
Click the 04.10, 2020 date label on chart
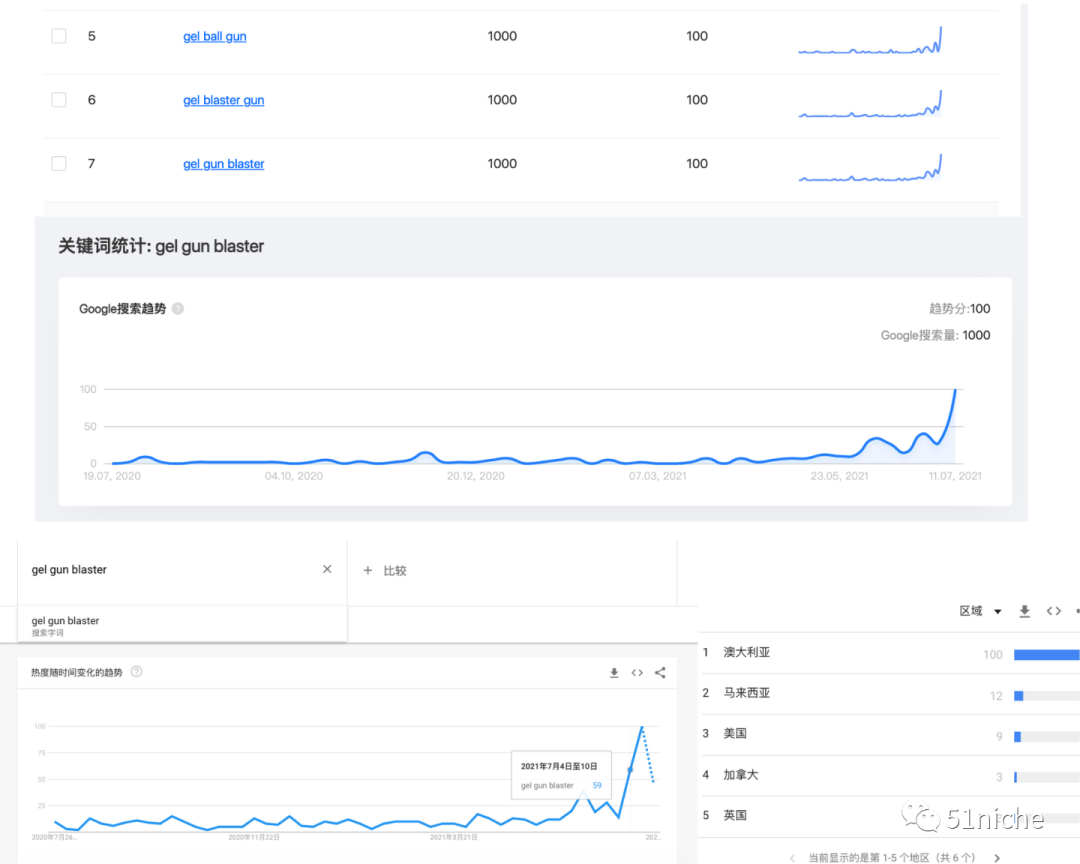293,476
